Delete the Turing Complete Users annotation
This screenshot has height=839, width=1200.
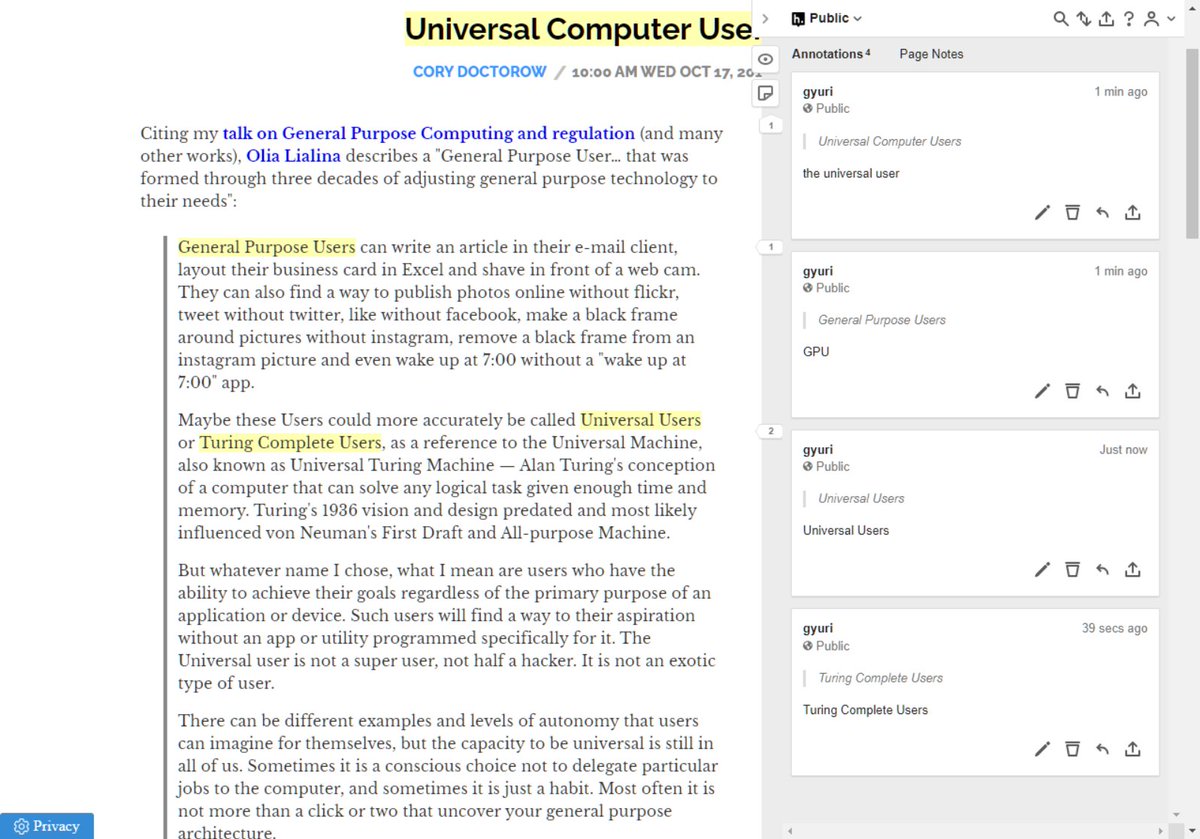[1072, 749]
